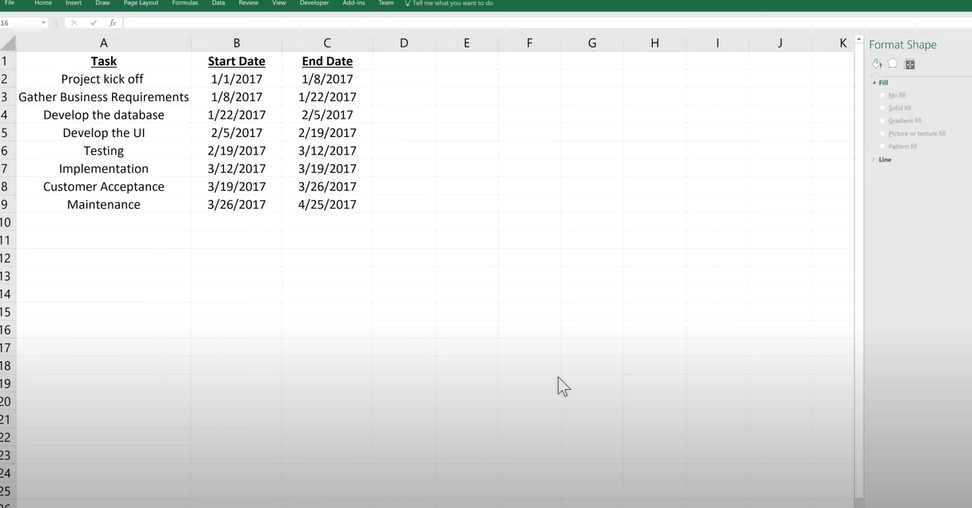Select the Maintenance task cell
Image resolution: width=972 pixels, height=508 pixels.
click(104, 205)
